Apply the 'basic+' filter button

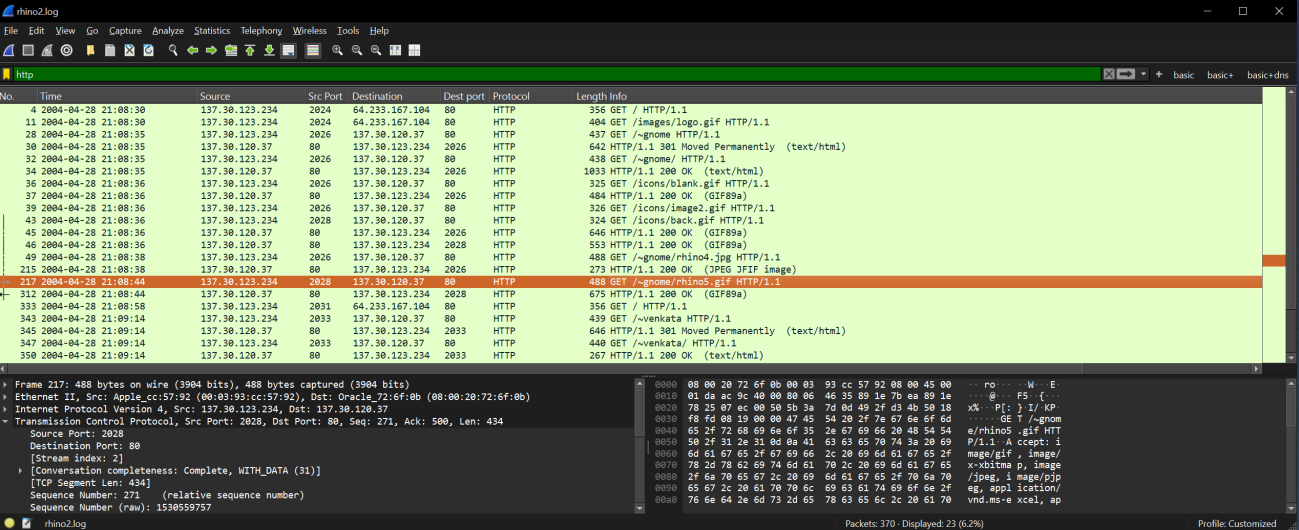coord(1220,75)
